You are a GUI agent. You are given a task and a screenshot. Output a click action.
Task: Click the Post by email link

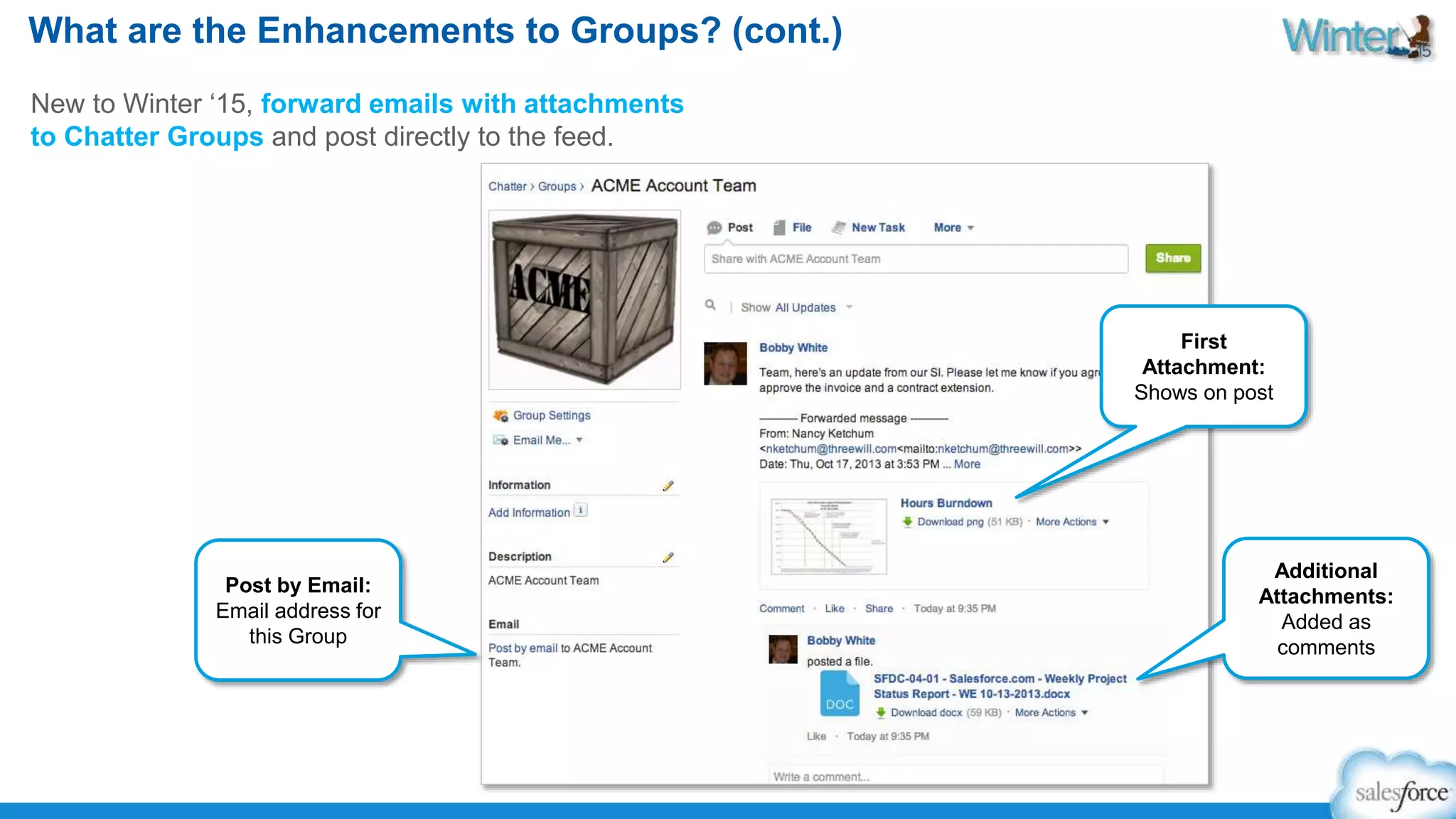(x=523, y=648)
